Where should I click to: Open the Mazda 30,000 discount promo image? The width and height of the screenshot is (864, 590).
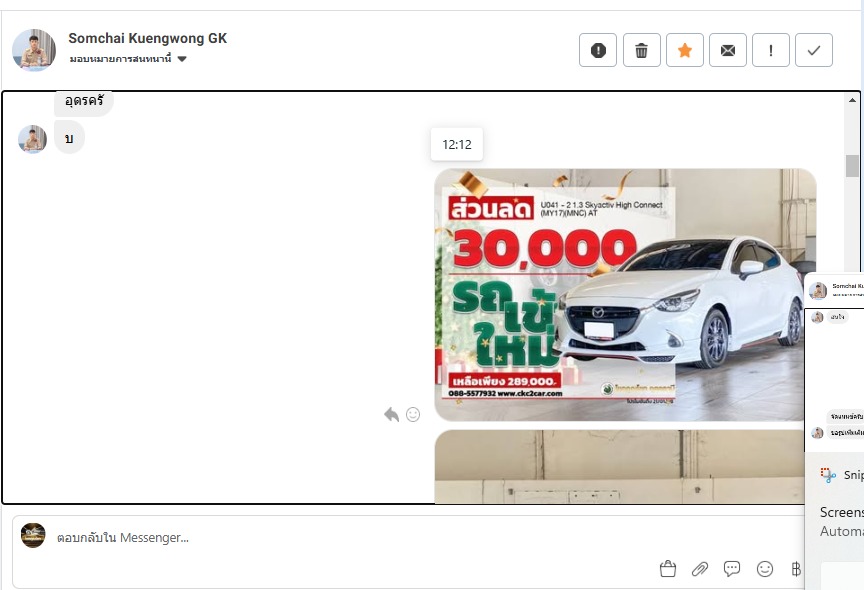(x=625, y=295)
